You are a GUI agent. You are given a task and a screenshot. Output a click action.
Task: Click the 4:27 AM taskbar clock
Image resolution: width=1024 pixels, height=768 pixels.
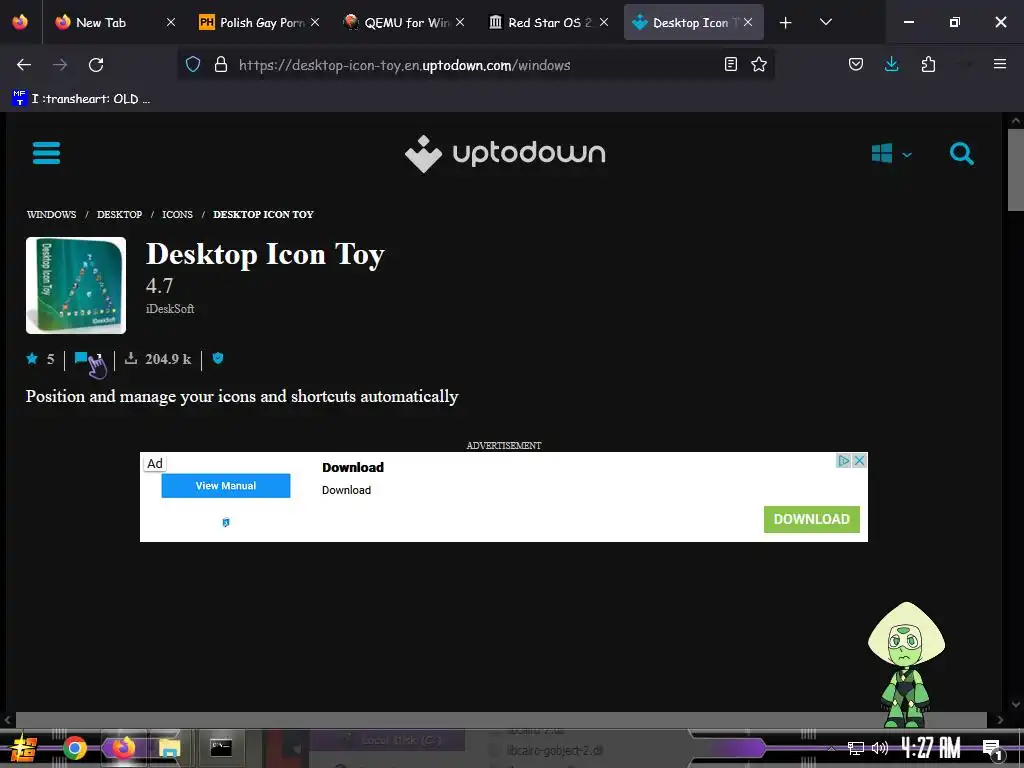(x=931, y=748)
